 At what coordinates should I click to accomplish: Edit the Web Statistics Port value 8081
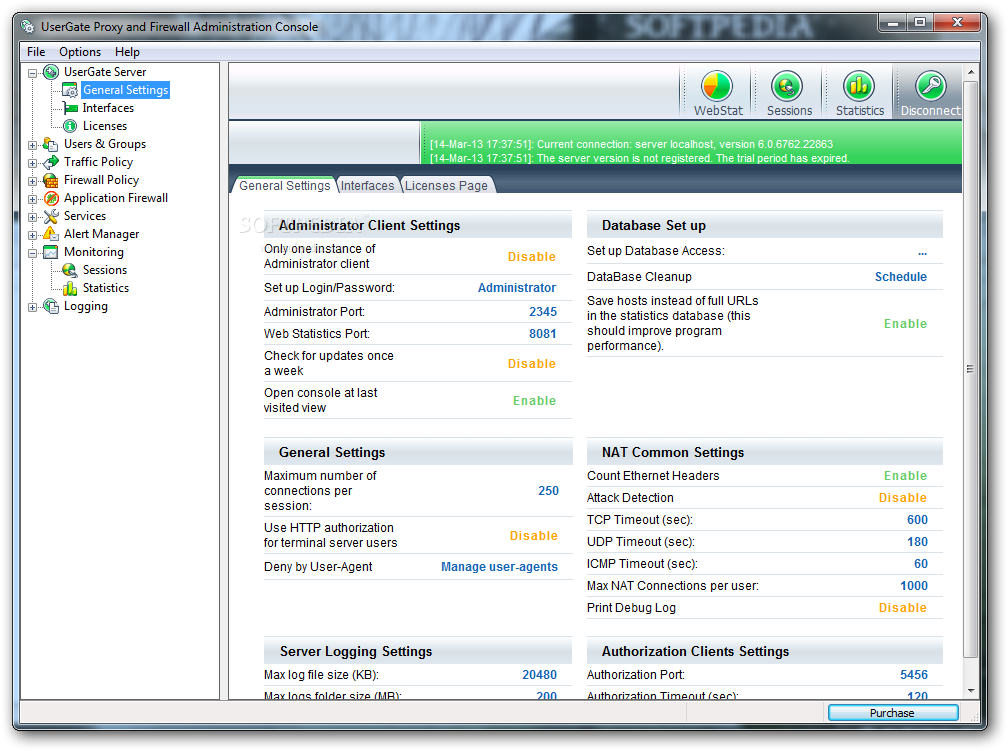pos(543,333)
